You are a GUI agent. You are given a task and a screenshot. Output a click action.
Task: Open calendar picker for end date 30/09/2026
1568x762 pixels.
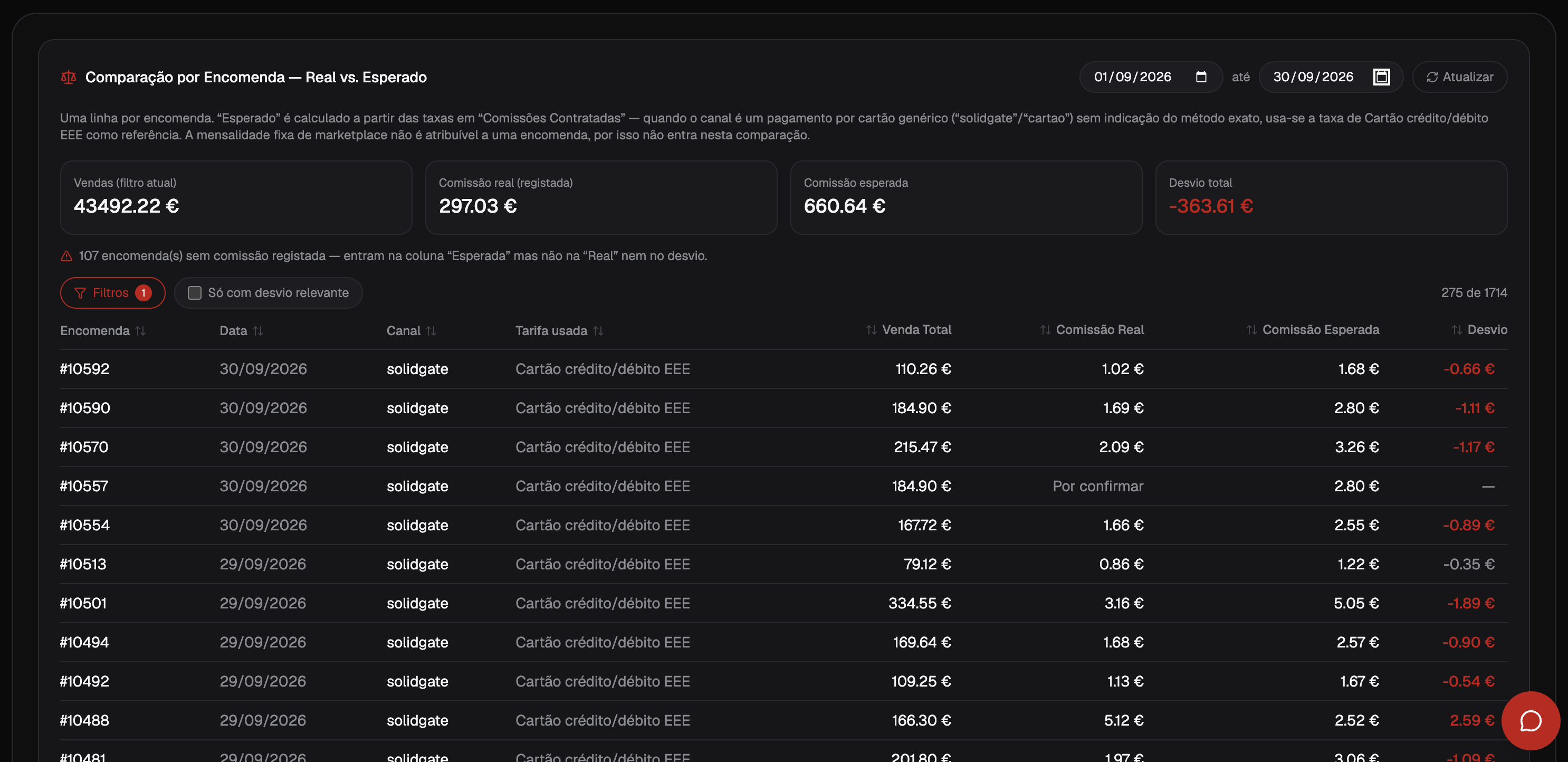pos(1381,77)
